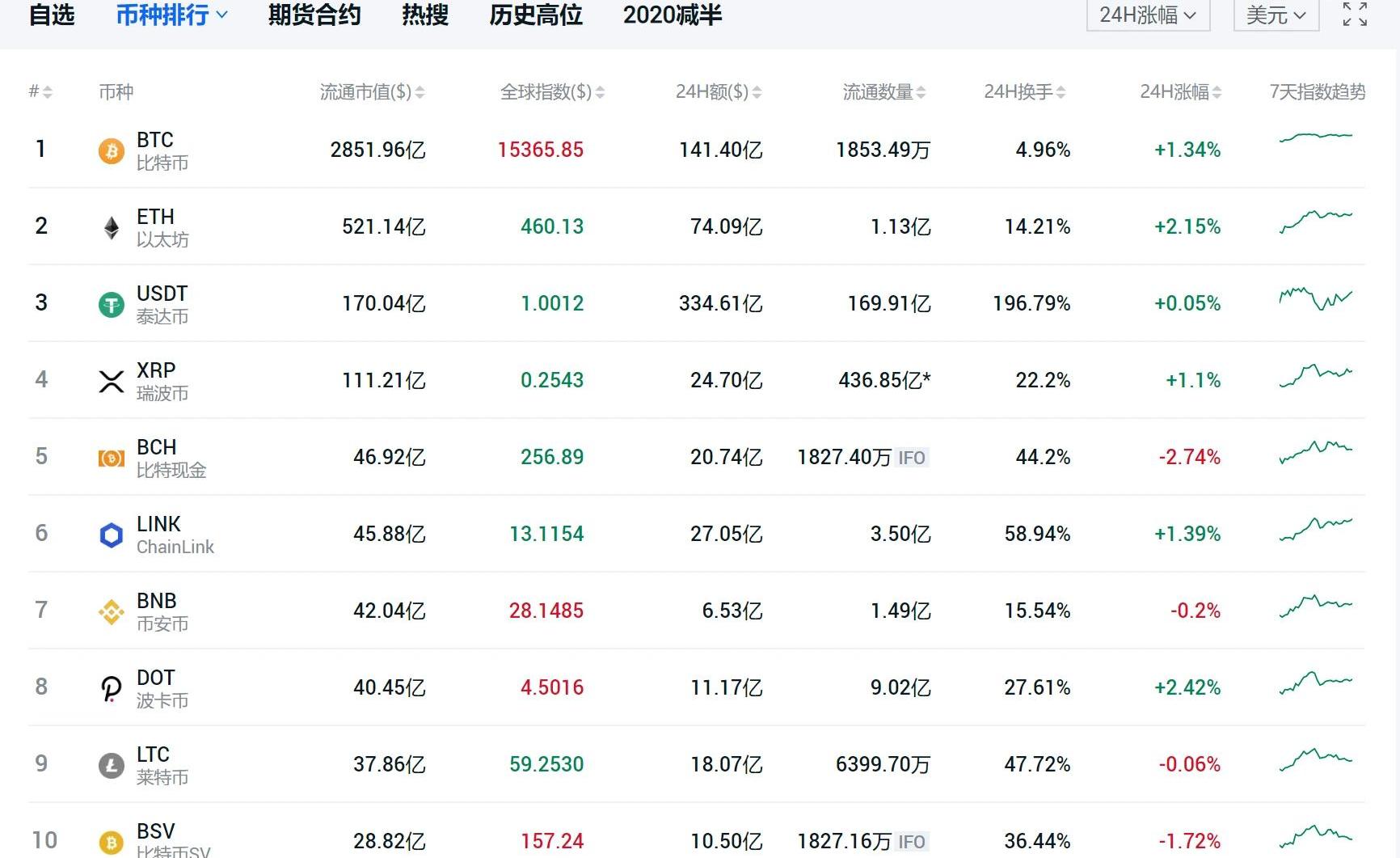The width and height of the screenshot is (1400, 858).
Task: Click the 币种 column header
Action: 116,92
